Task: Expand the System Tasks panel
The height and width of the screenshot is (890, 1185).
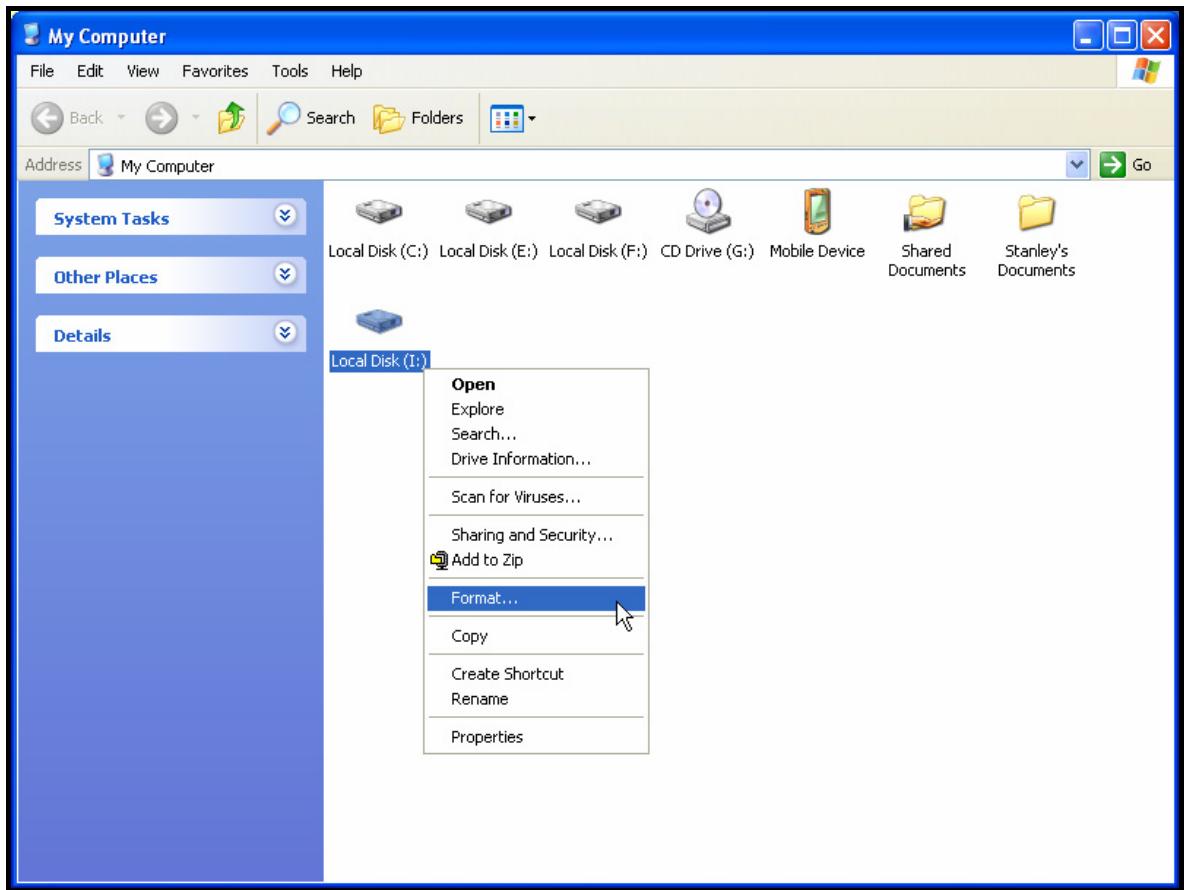Action: 285,217
